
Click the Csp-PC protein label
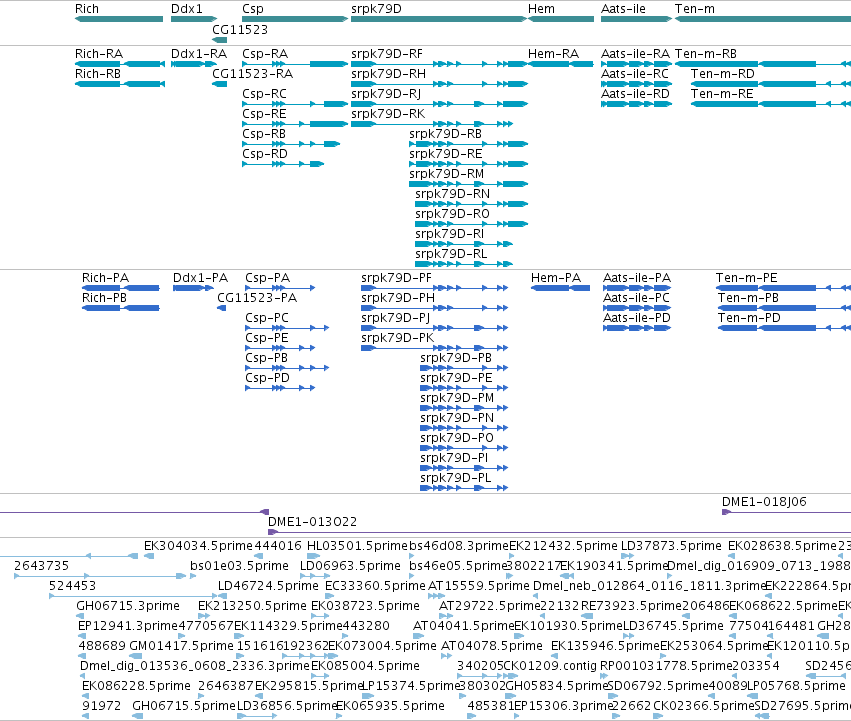click(x=267, y=318)
